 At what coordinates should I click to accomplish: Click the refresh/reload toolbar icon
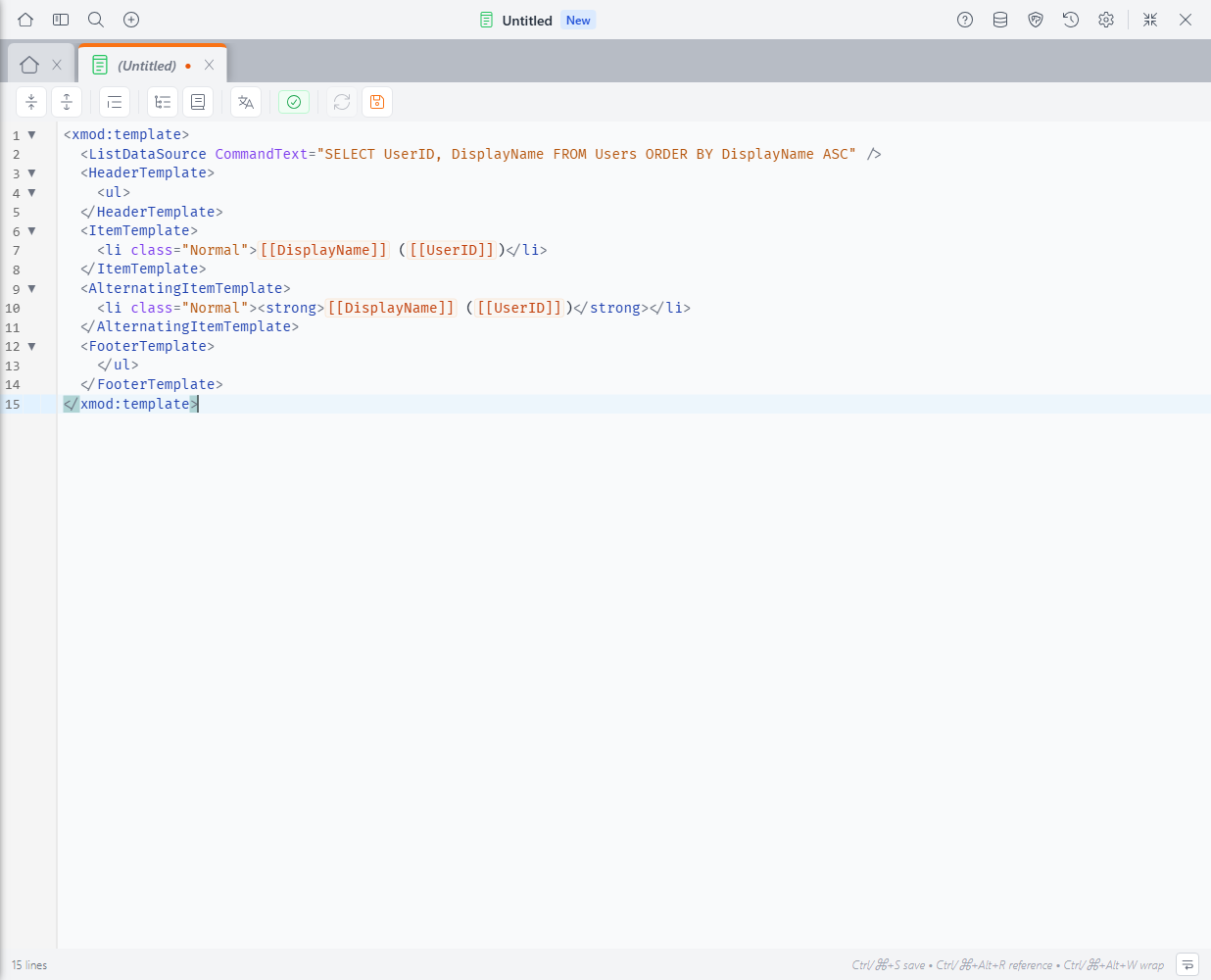[x=342, y=102]
